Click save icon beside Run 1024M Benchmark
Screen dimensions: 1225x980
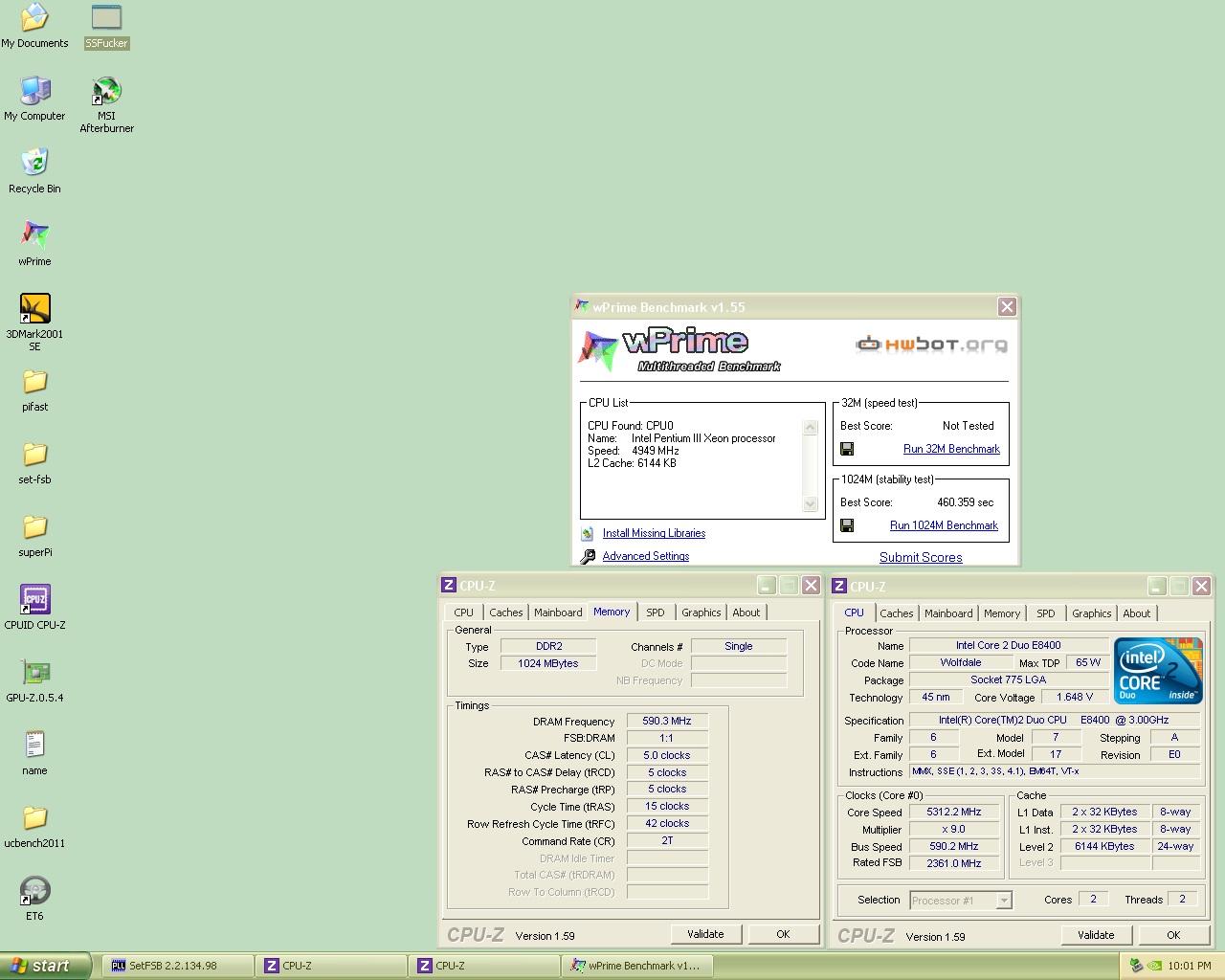pos(847,525)
